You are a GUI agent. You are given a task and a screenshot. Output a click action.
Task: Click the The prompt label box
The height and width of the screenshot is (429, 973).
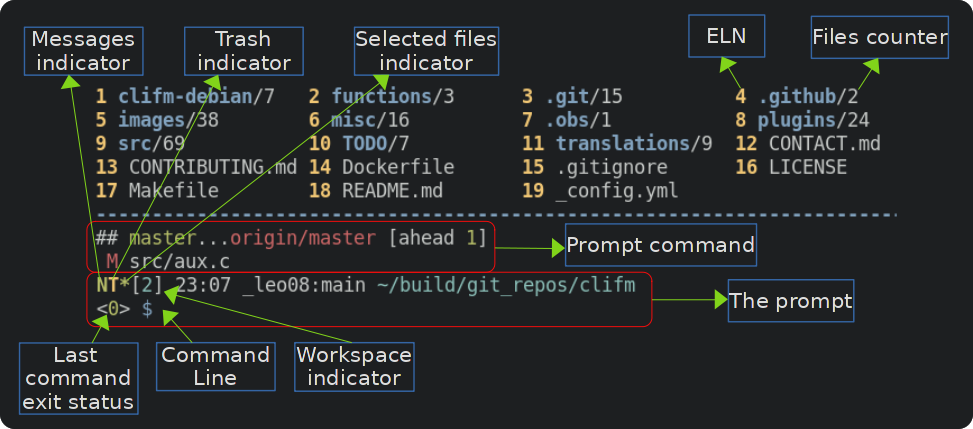pyautogui.click(x=791, y=300)
